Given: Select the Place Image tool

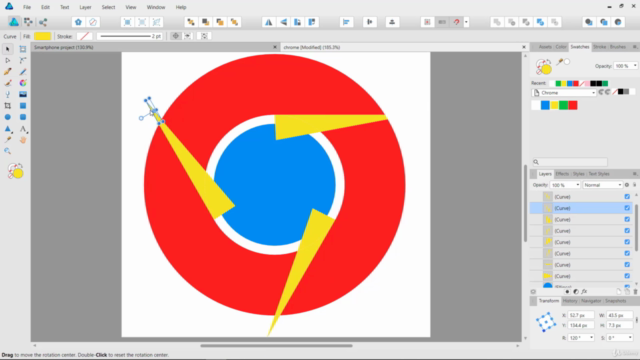Looking at the screenshot, I should [x=23, y=95].
